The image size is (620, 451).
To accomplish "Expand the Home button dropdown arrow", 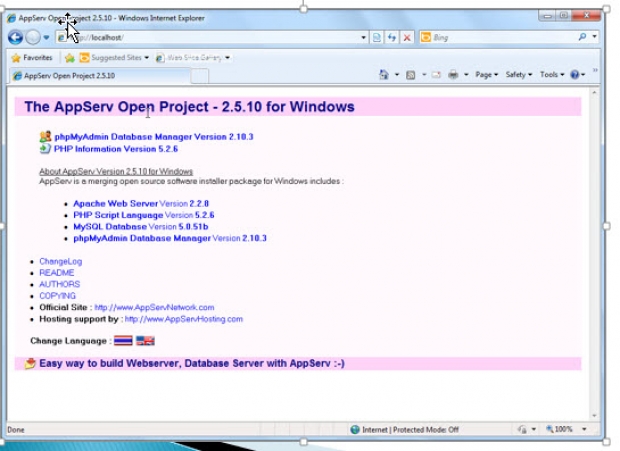I will pyautogui.click(x=397, y=75).
